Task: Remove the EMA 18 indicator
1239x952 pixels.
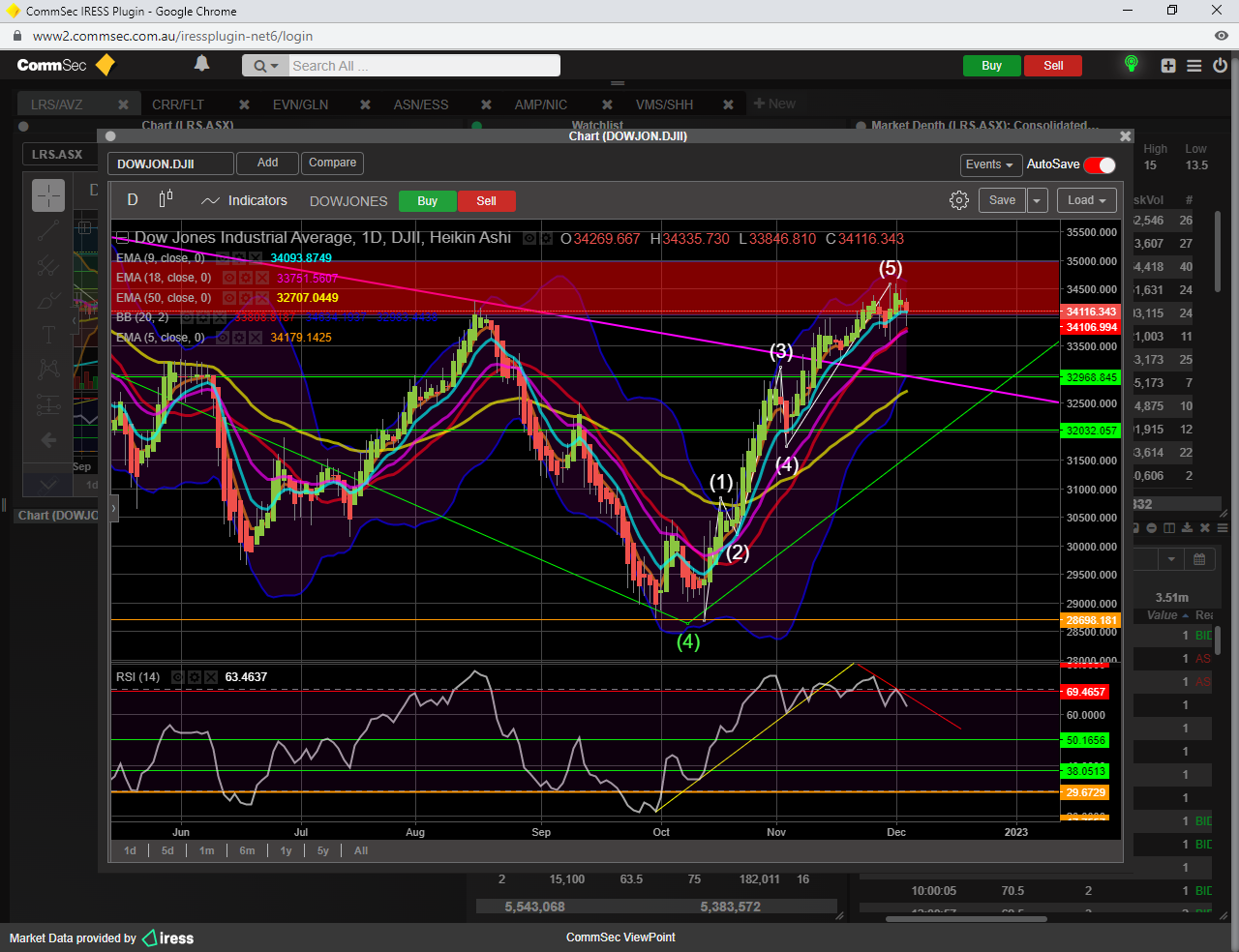Action: (262, 278)
